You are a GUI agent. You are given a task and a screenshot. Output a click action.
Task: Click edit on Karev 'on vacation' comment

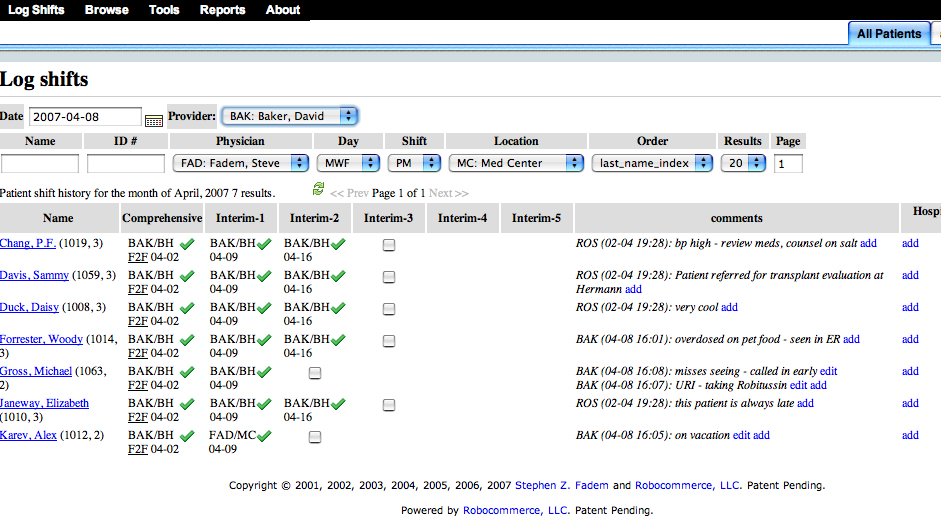741,435
